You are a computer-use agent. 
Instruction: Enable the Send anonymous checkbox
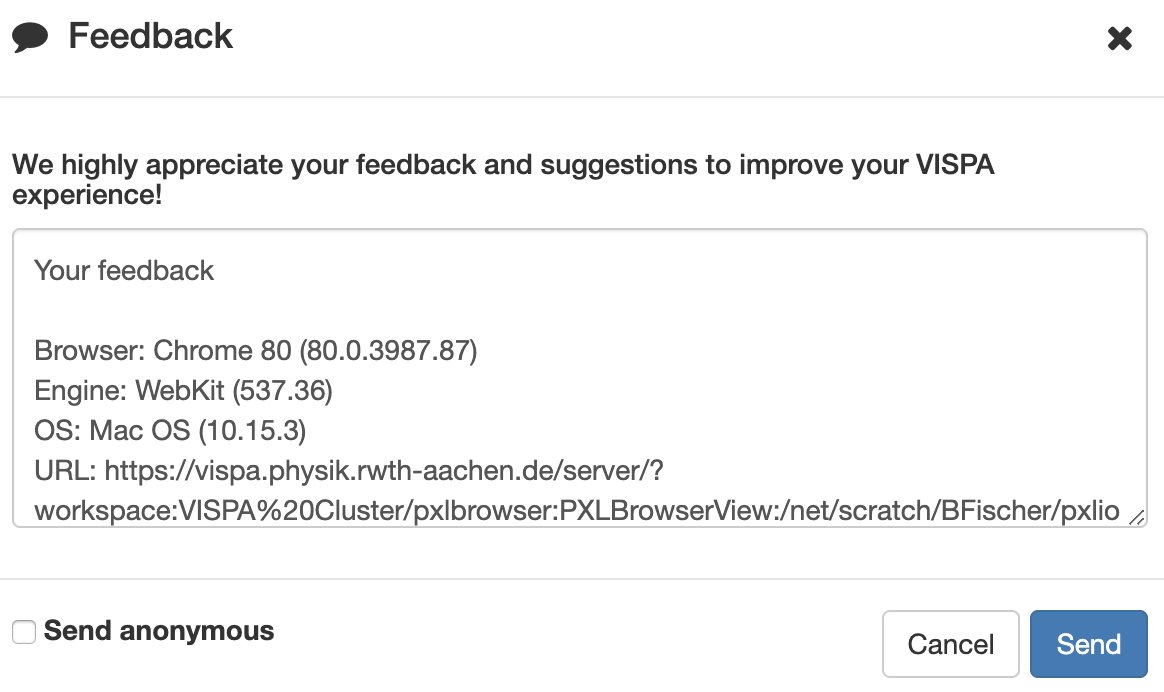[x=22, y=630]
